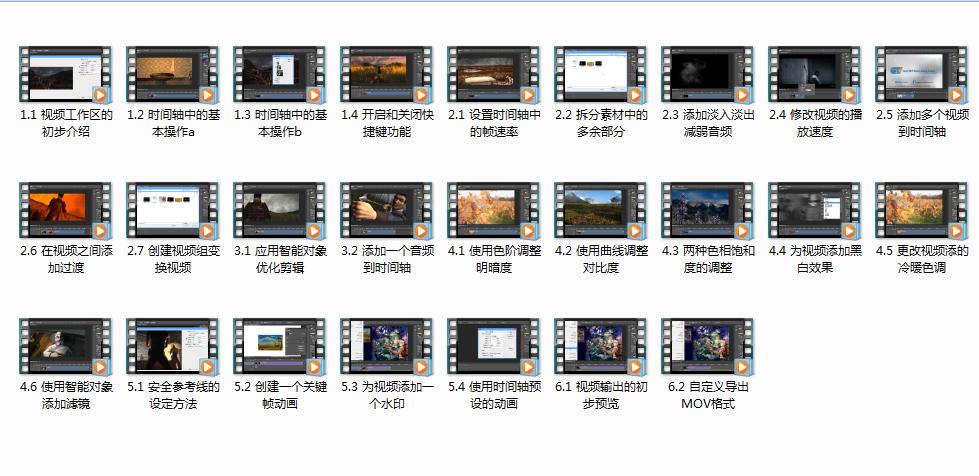979x476 pixels.
Task: Select thumbnail of 4.3 两种色相饱和度的调整
Action: (708, 211)
